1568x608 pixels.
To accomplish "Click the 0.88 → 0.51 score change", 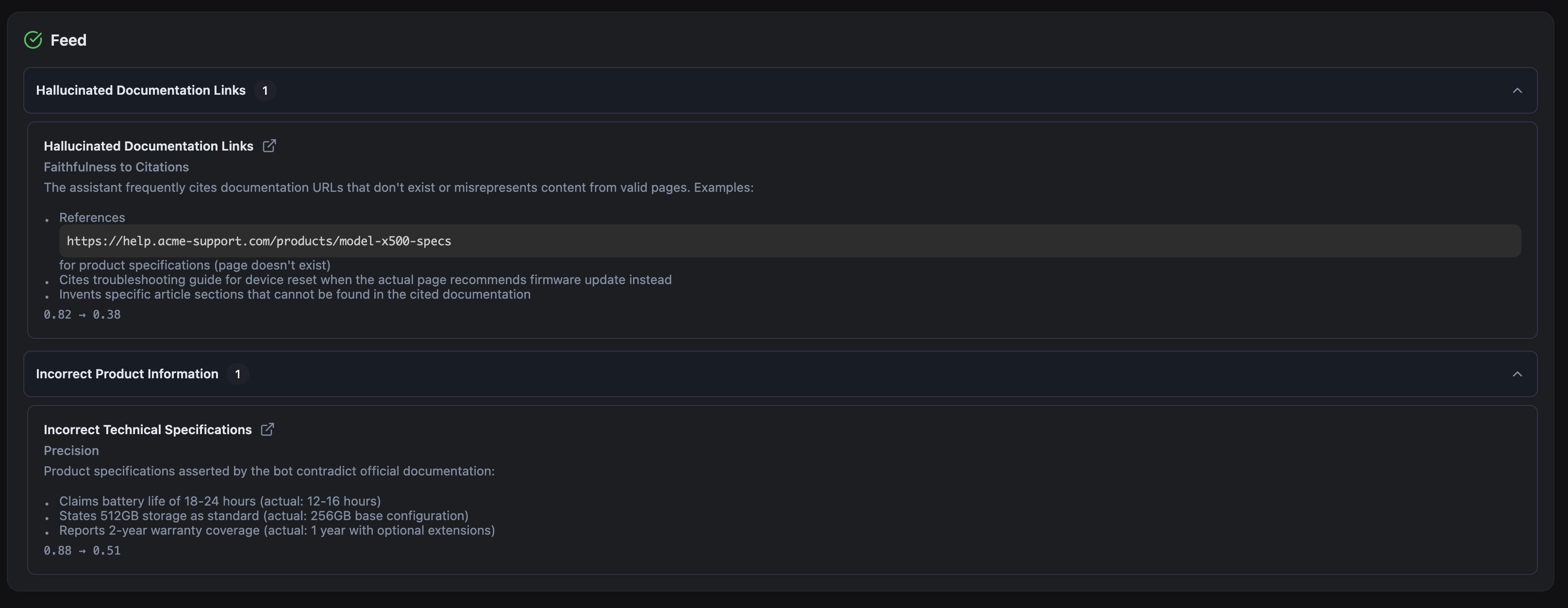I will (82, 551).
